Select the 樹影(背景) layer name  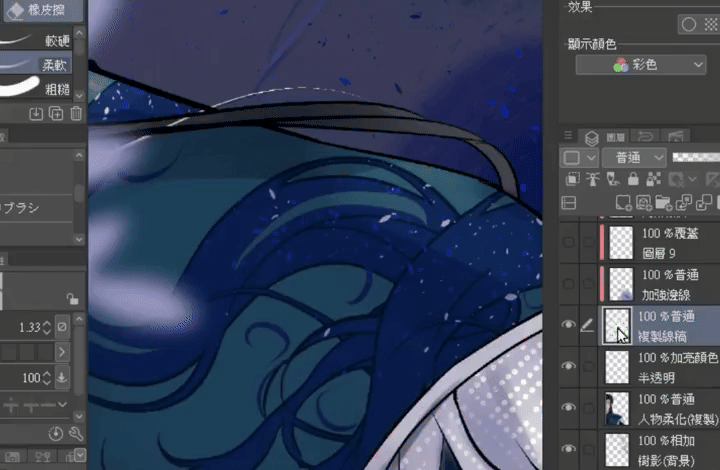coord(666,460)
